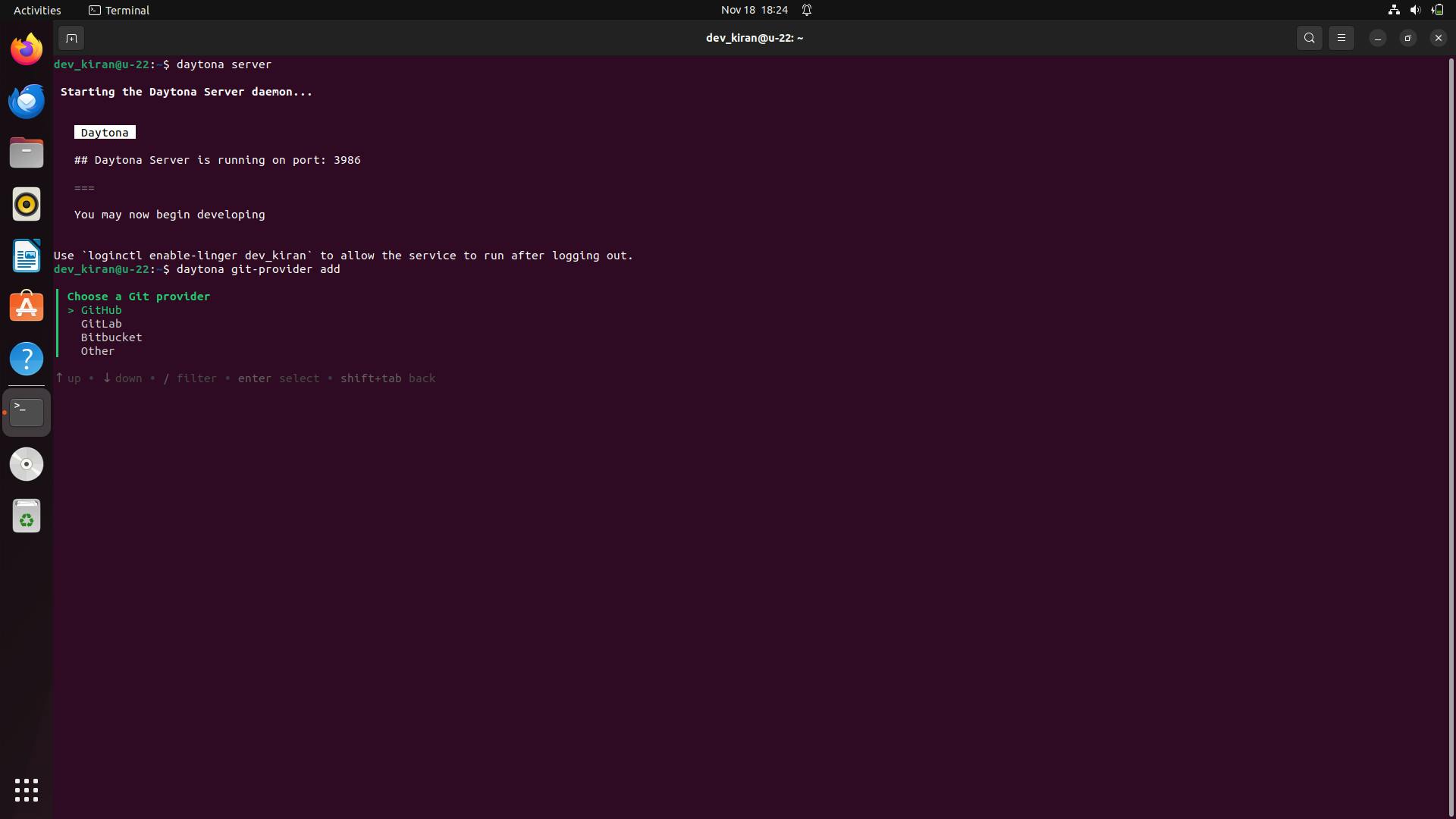Select the Terminal icon in dock
Screen dimensions: 1456x819
coord(27,413)
